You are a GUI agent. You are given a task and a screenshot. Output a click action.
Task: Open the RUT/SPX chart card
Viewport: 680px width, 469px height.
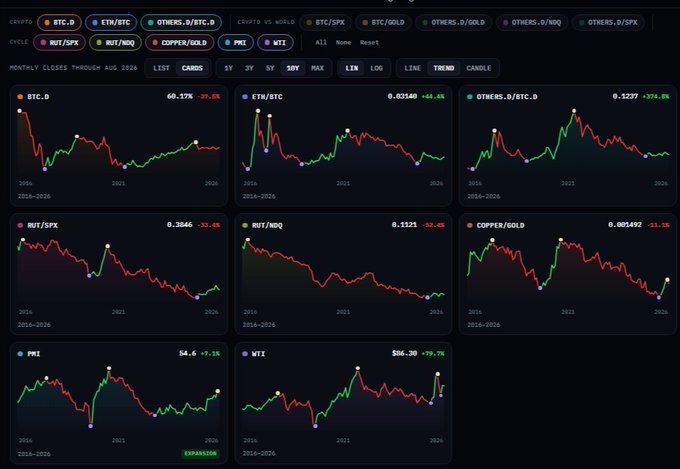119,274
